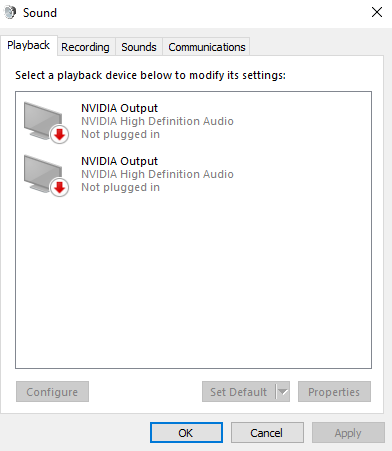Click red unplugged arrow badge on first device
The image size is (392, 451).
tap(60, 135)
